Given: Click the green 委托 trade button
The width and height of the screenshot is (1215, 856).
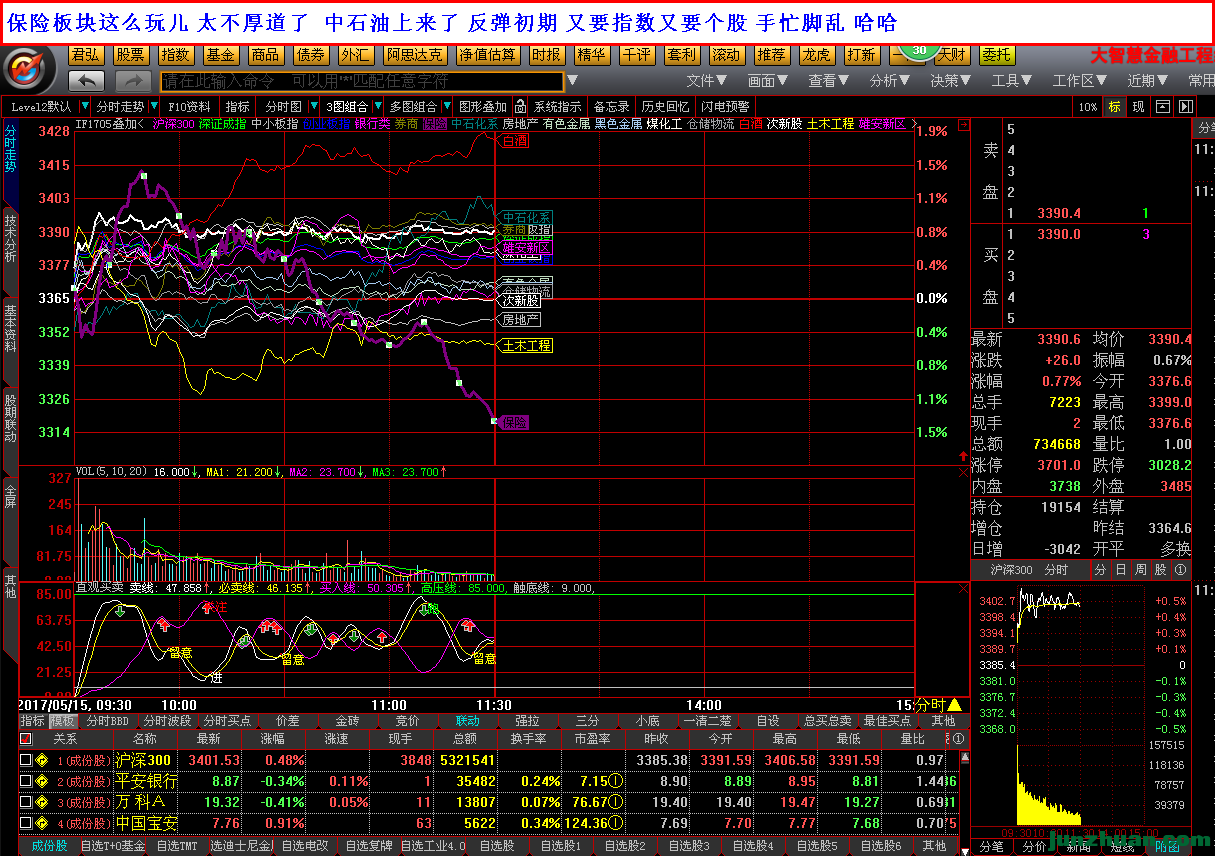Looking at the screenshot, I should point(996,55).
